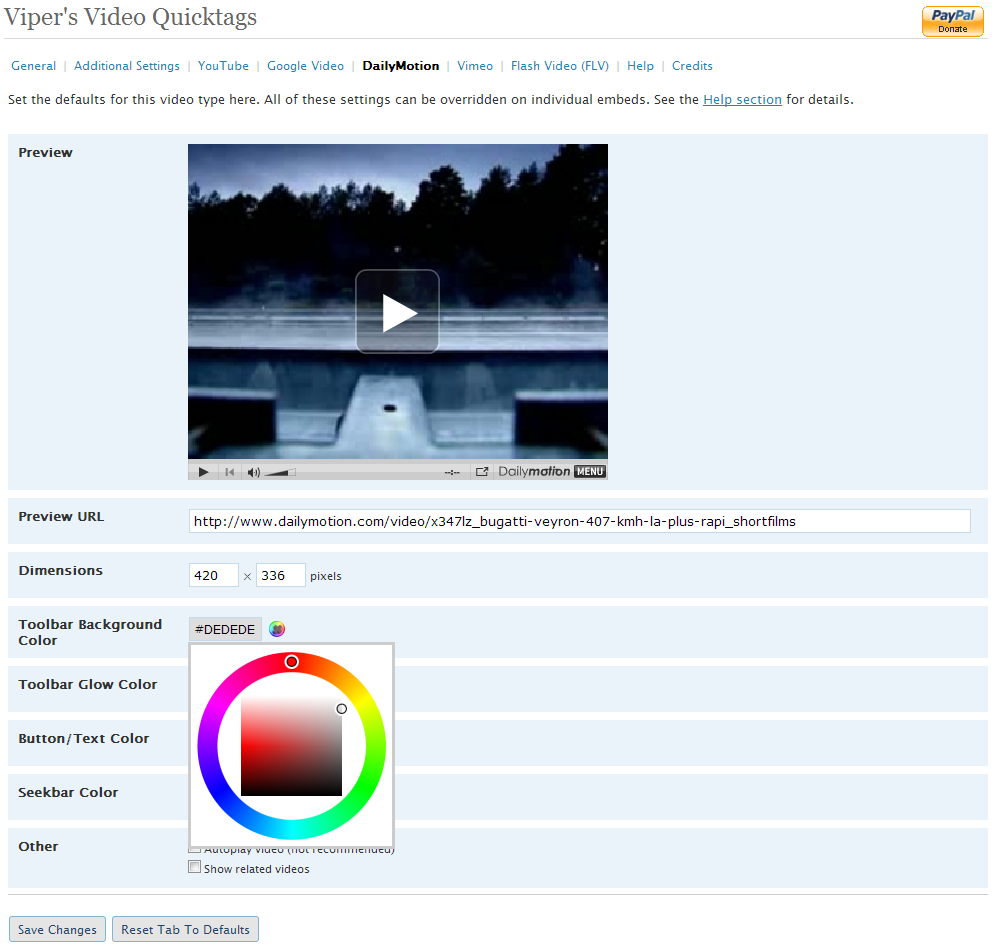Screen dimensions: 995x948
Task: Click the color wheel icon beside #DEDEDE
Action: pos(277,629)
